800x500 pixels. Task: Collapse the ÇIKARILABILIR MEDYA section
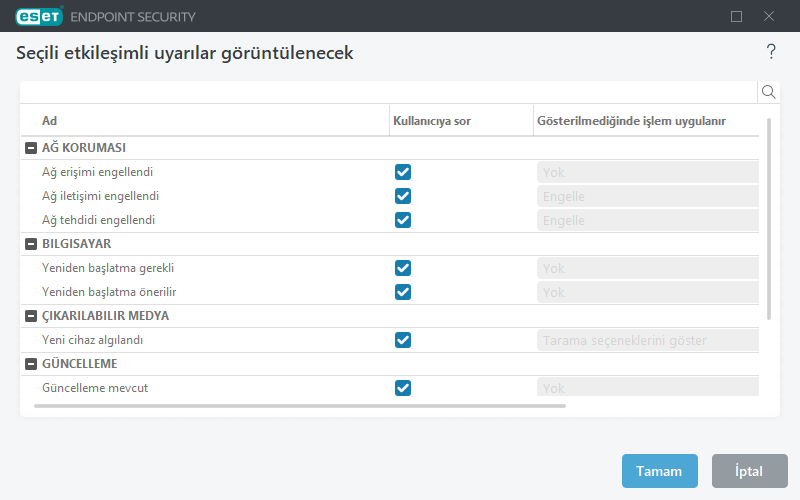point(30,316)
